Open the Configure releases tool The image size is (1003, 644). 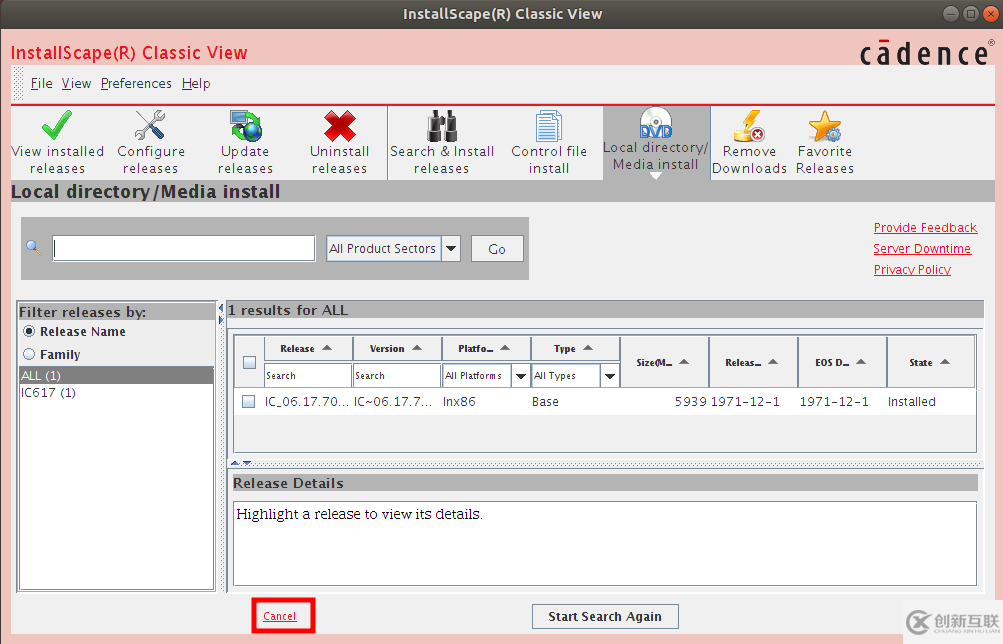(x=150, y=140)
